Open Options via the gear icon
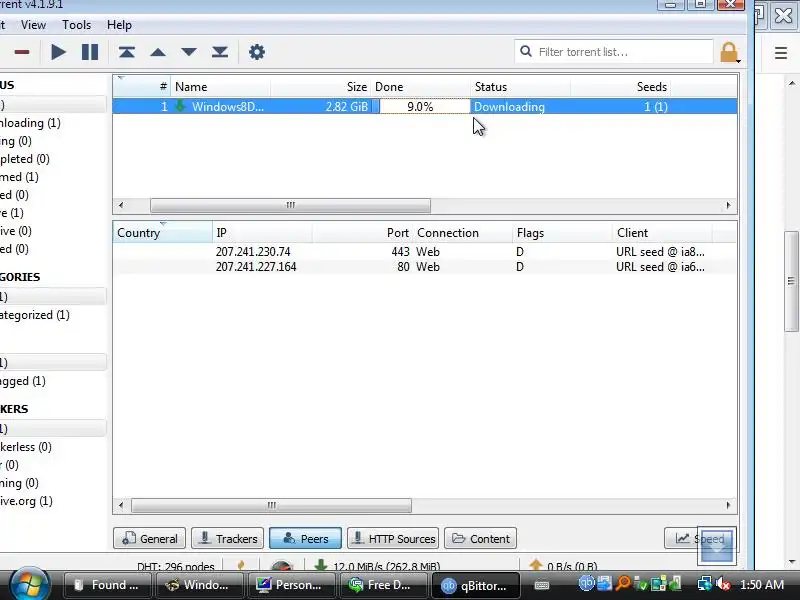800x600 pixels. click(257, 52)
